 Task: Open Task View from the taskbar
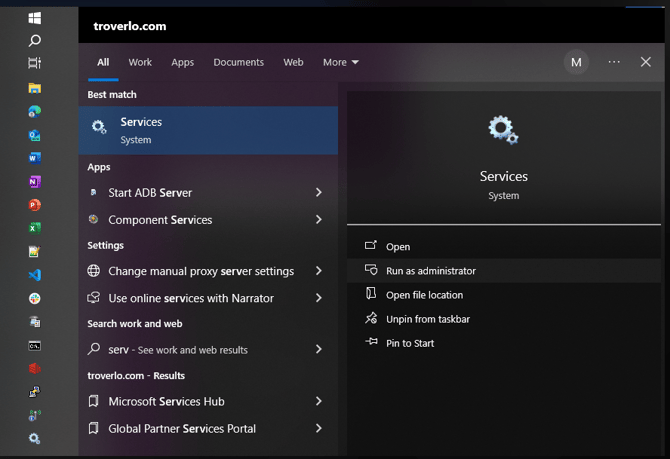tap(35, 63)
